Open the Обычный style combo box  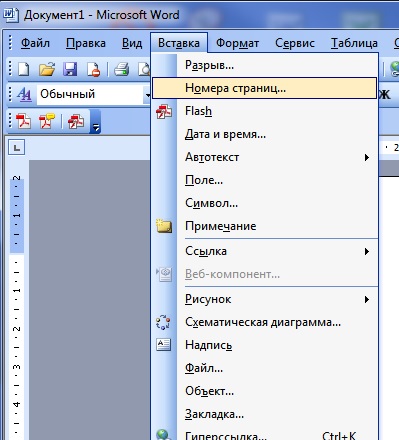(95, 94)
